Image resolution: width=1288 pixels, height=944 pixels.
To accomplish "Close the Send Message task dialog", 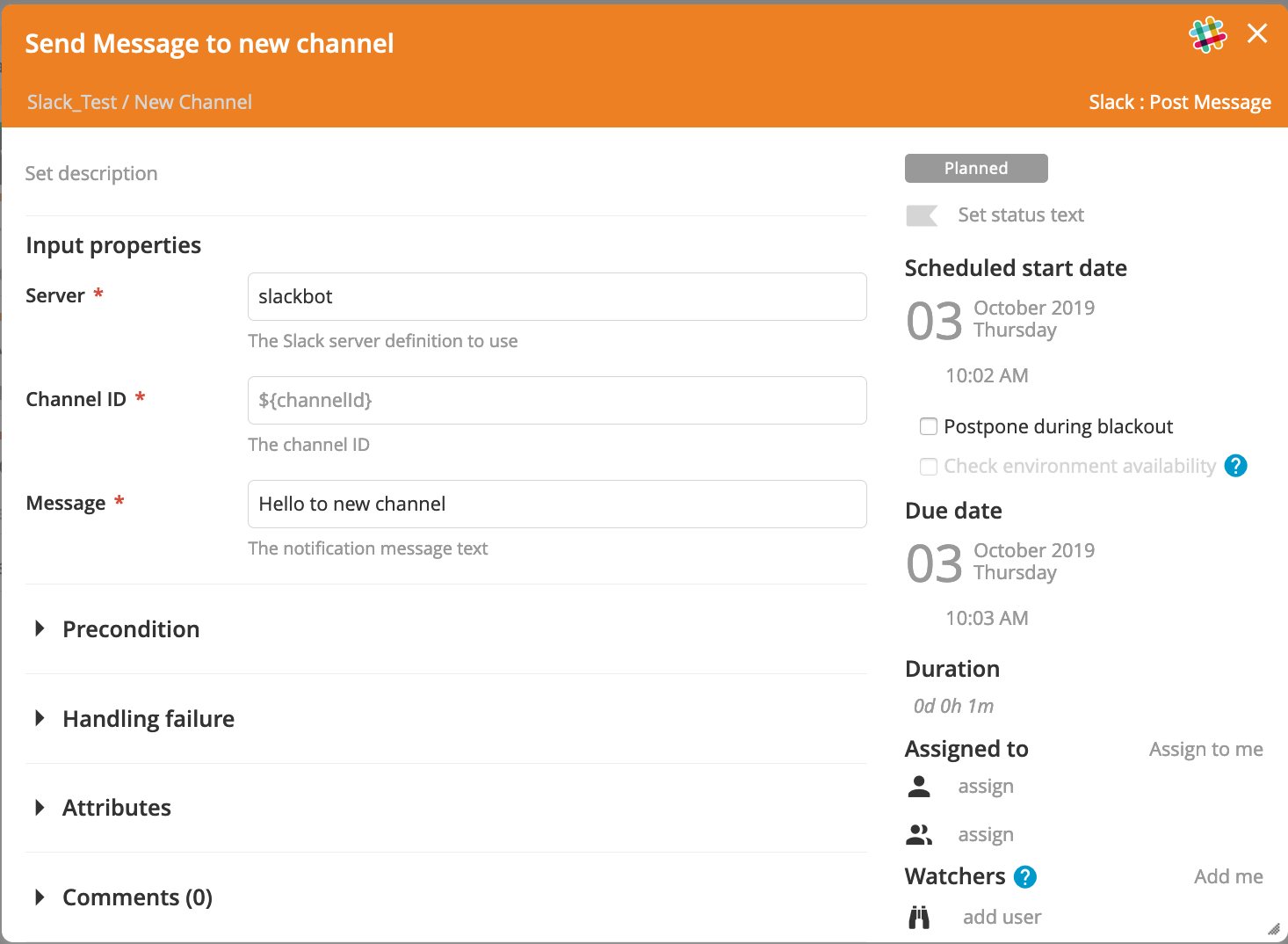I will [x=1257, y=33].
